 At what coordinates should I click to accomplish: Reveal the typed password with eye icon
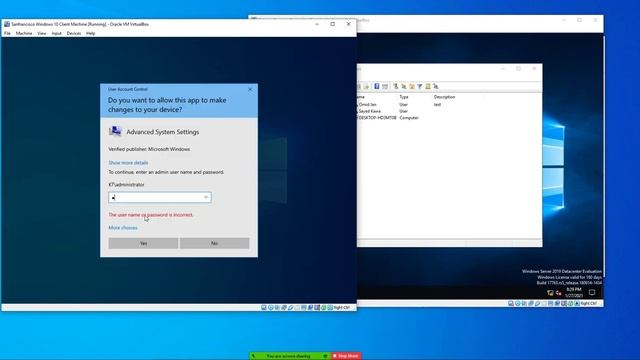(x=206, y=198)
